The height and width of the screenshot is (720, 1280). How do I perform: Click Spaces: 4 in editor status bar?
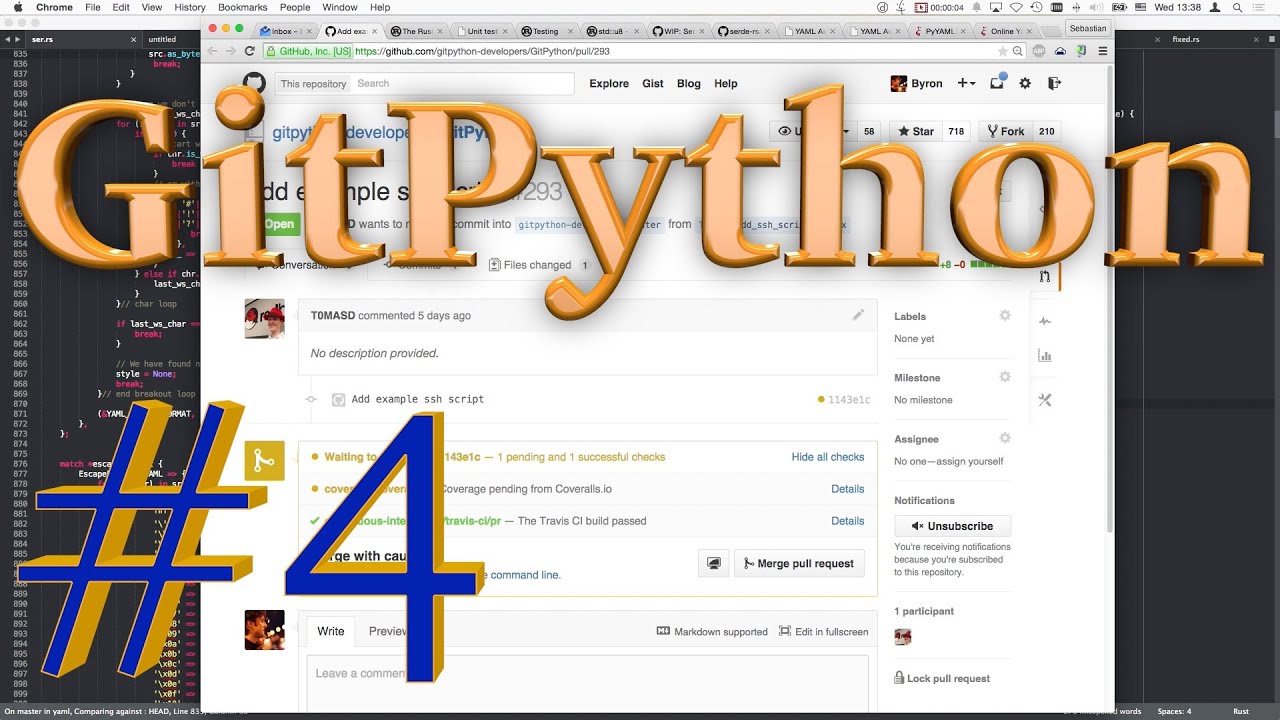[x=1174, y=711]
